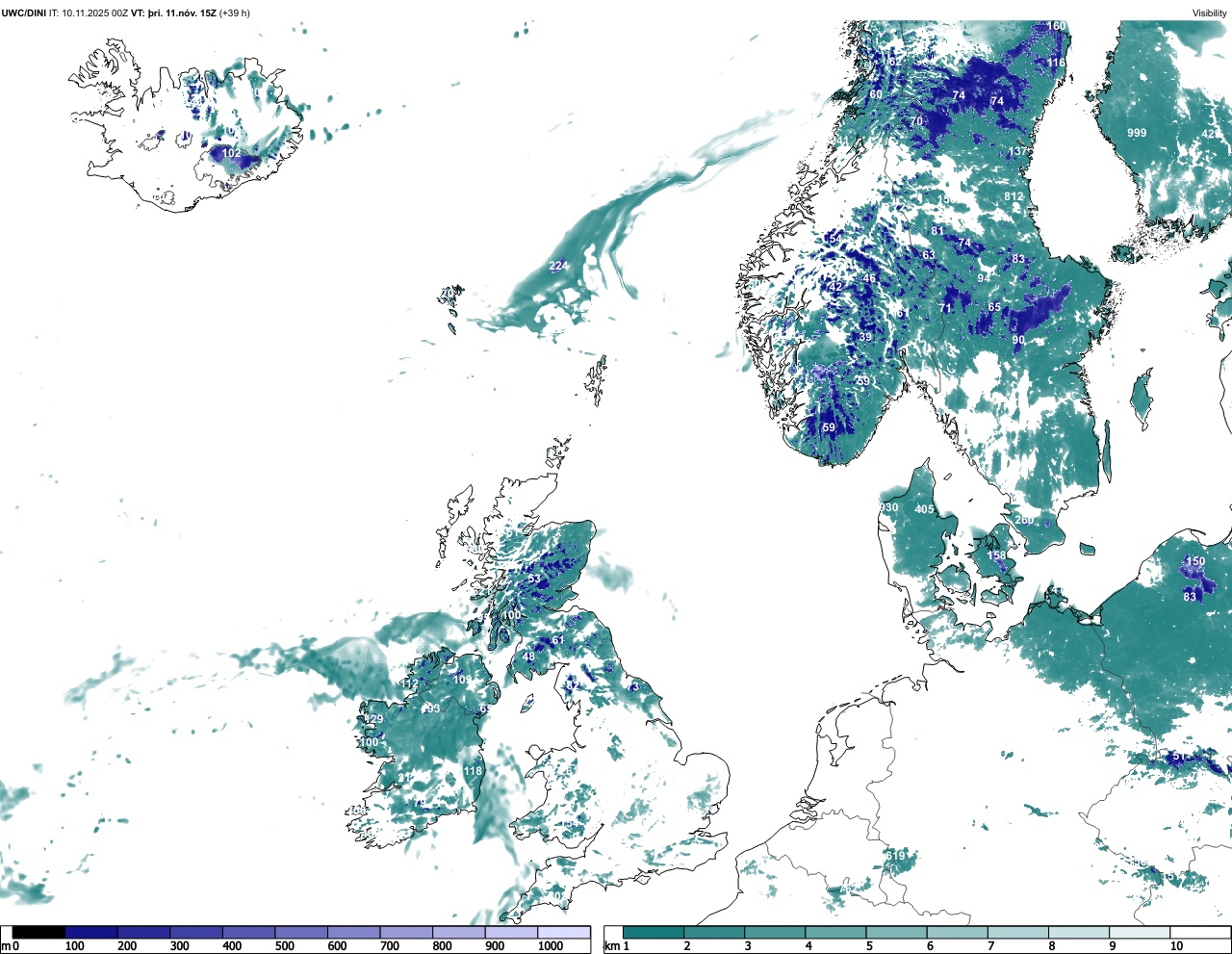Click the '129' value in western Ireland
The image size is (1232, 954).
[373, 719]
